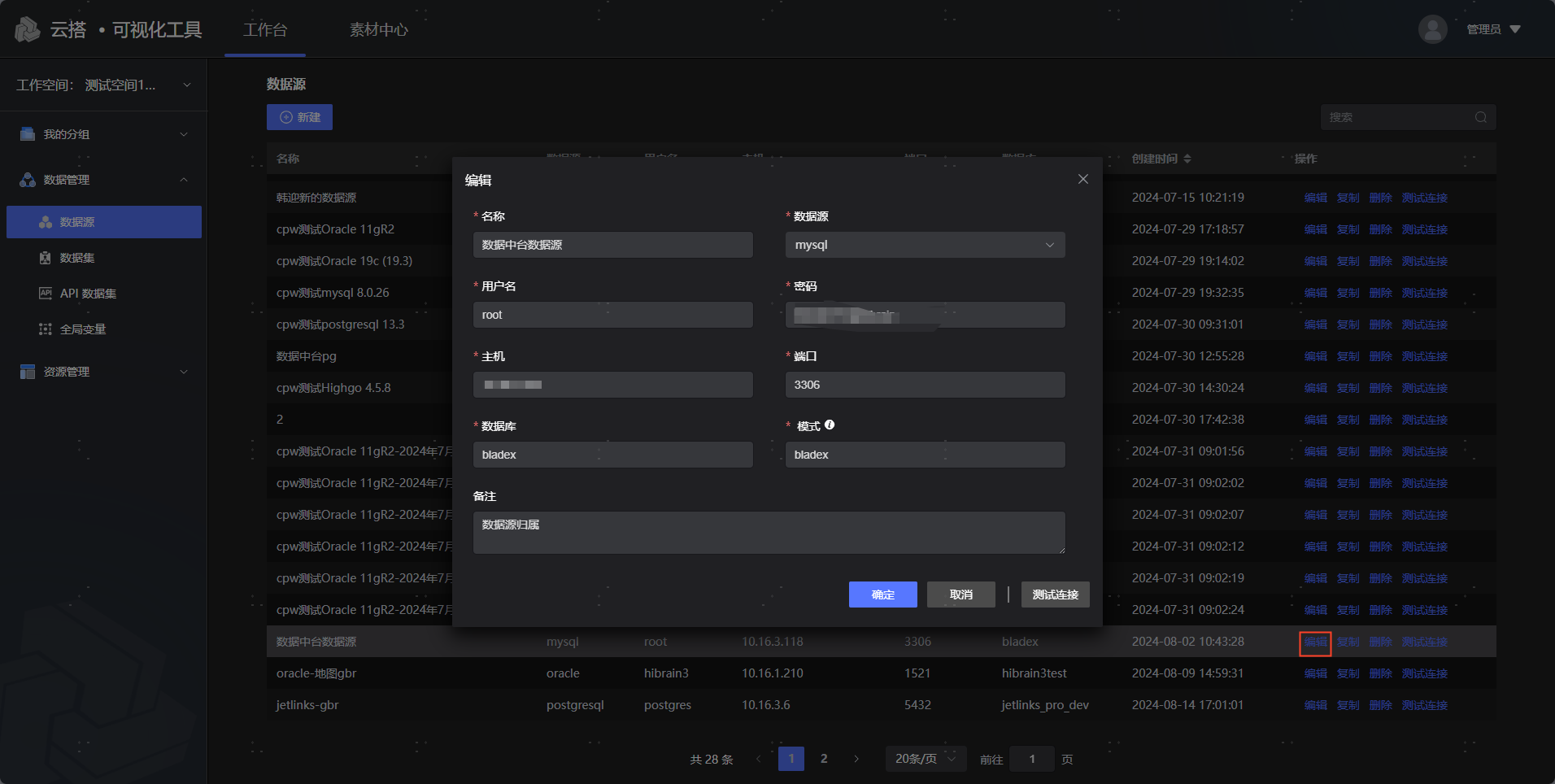Click the mode info tooltip icon

[x=830, y=425]
